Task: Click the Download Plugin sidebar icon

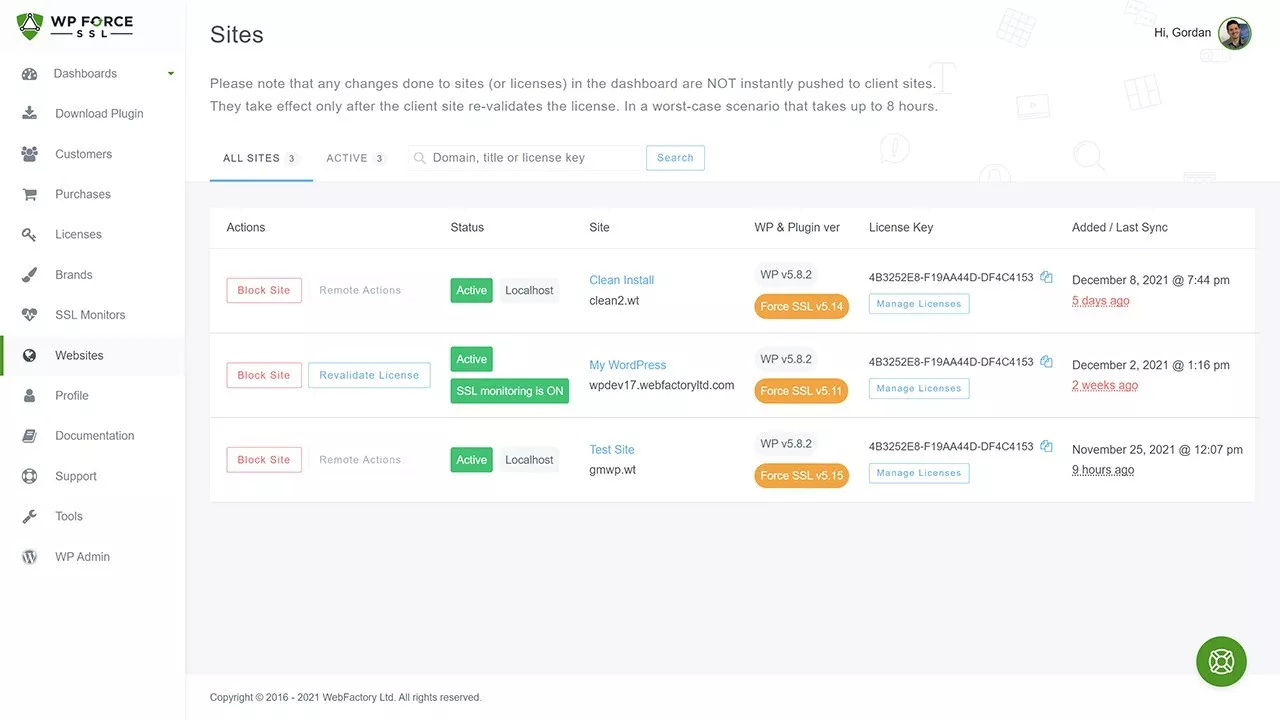Action: 30,113
